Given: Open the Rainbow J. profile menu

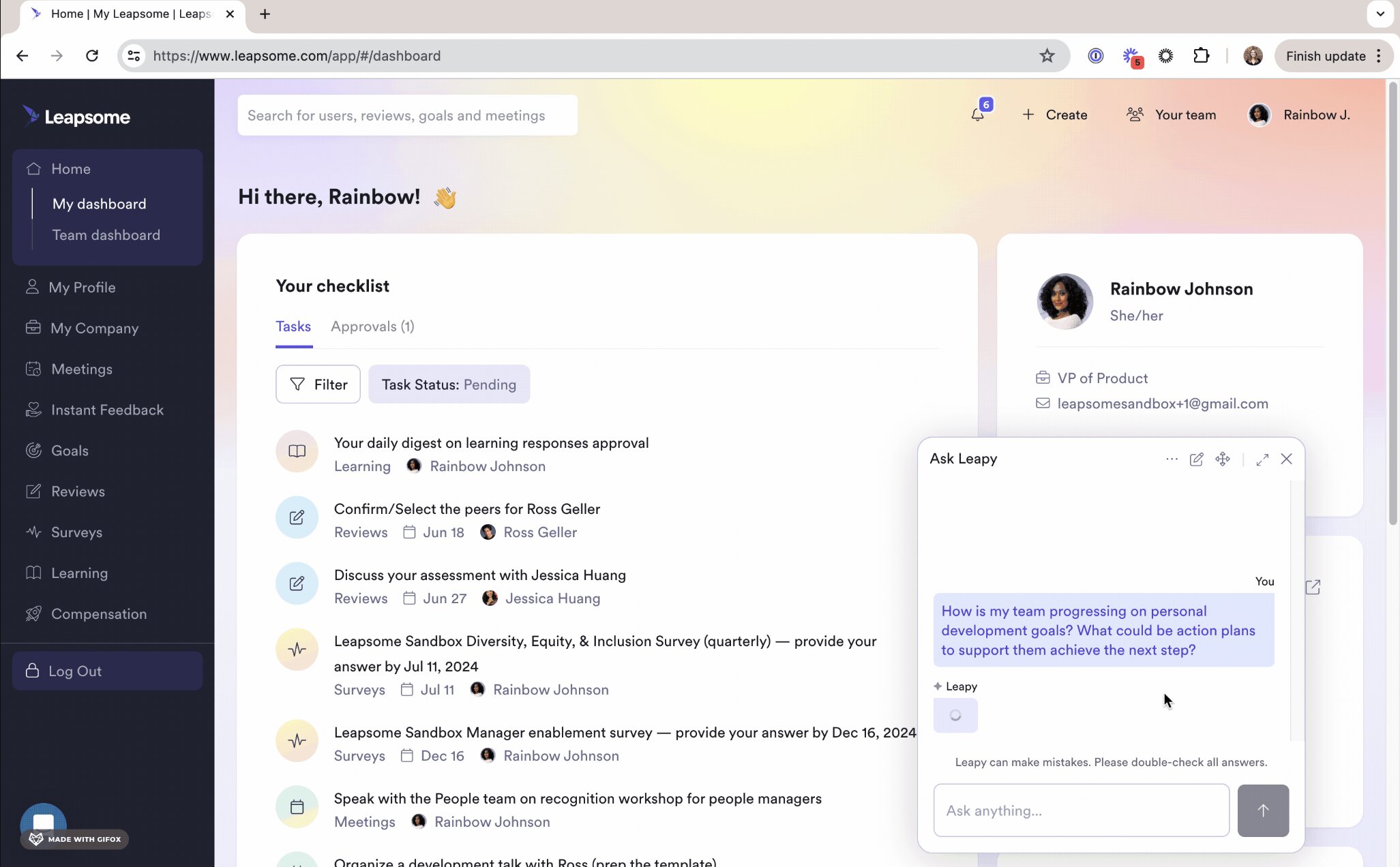Looking at the screenshot, I should [x=1299, y=115].
